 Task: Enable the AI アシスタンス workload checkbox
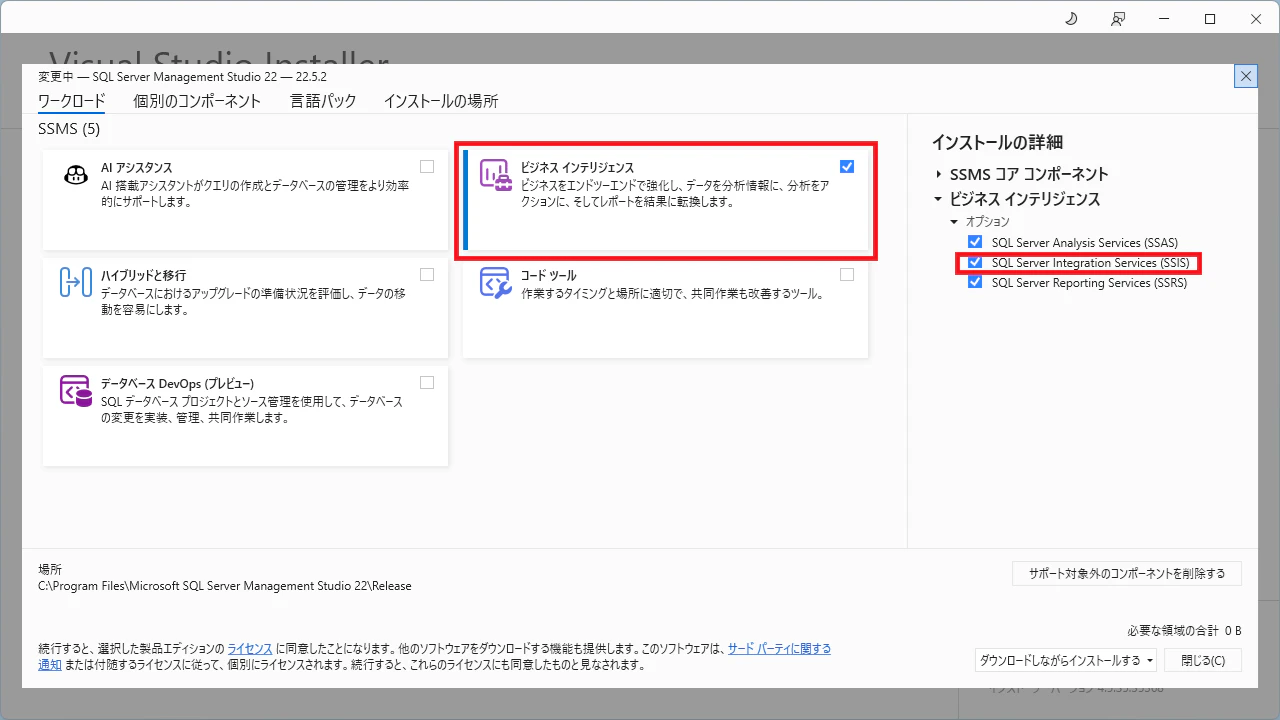tap(427, 167)
